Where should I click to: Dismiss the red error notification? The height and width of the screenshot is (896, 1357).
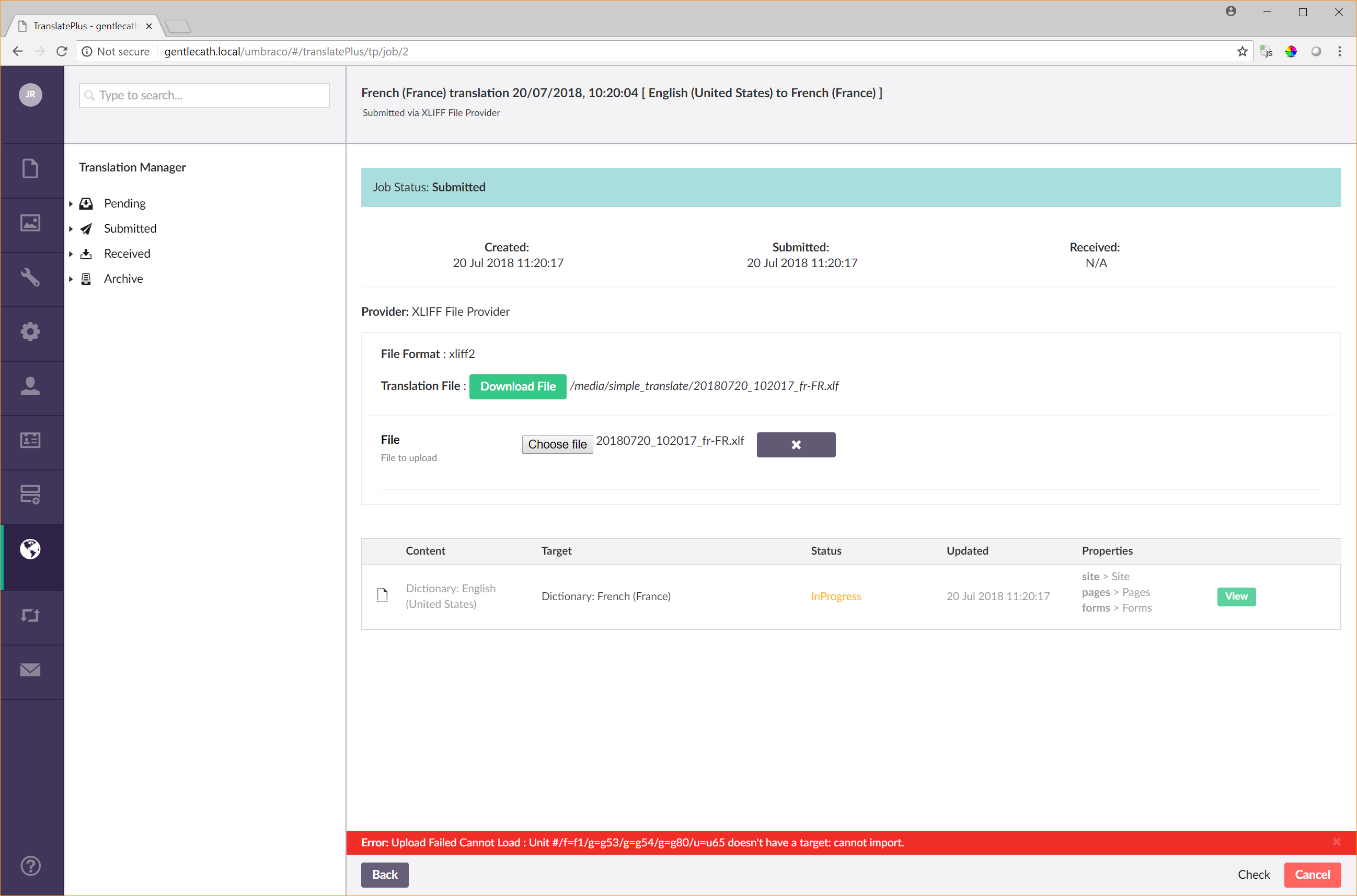tap(1336, 842)
